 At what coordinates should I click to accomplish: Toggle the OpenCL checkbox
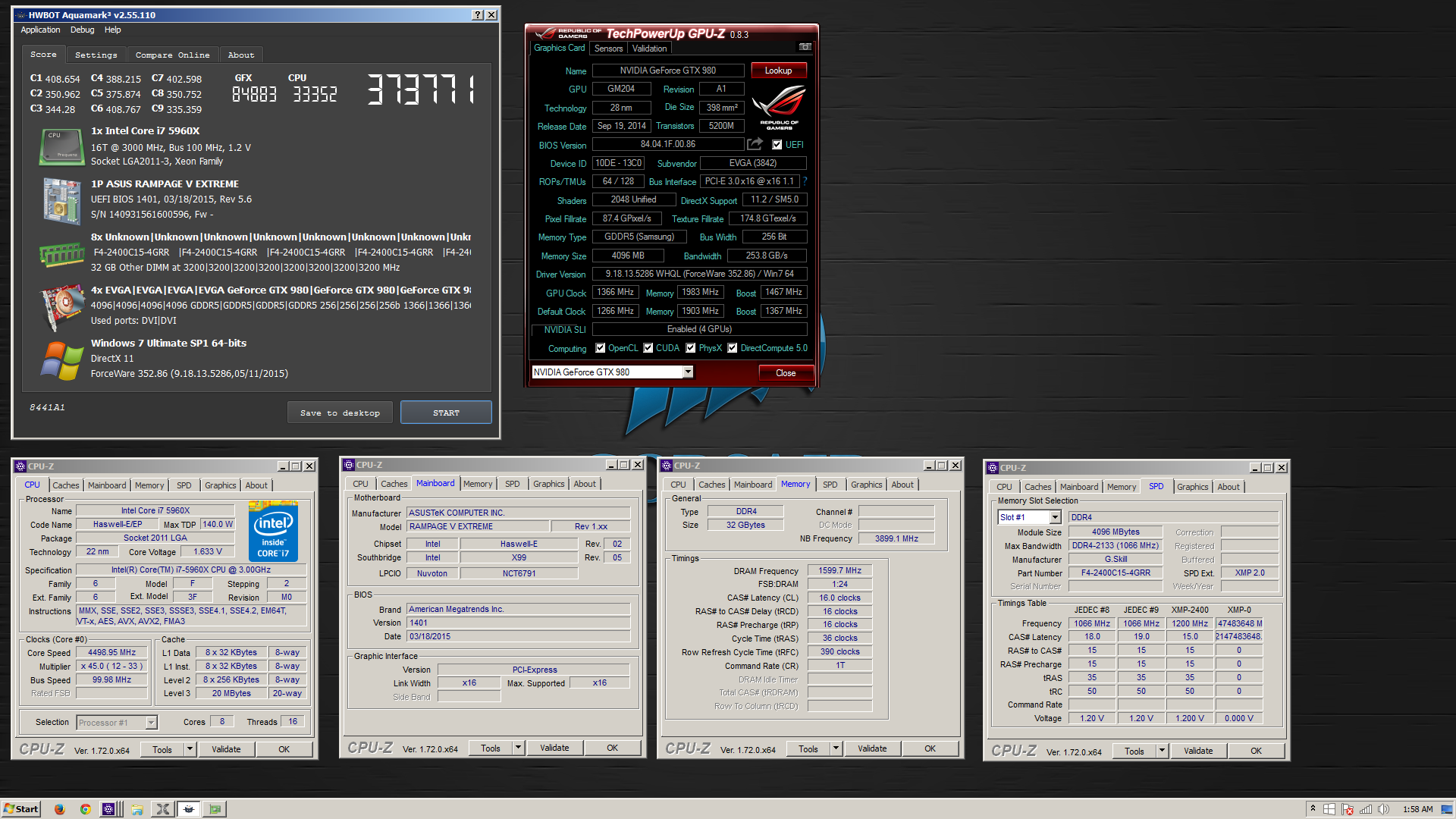point(601,348)
